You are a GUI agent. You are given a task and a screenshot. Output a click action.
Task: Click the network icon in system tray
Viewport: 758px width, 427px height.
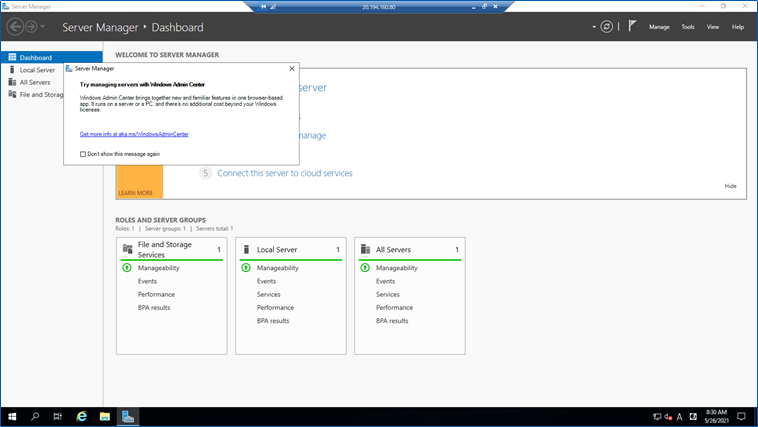657,416
